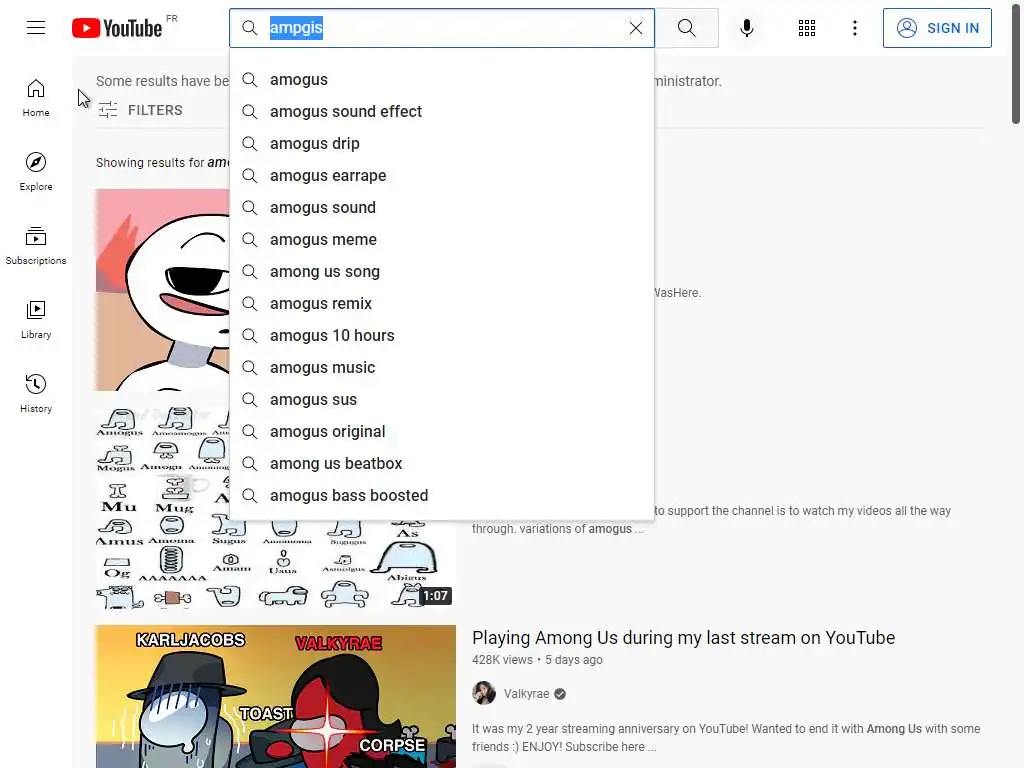
Task: Open the white cartoon face thumbnail
Action: (x=163, y=290)
